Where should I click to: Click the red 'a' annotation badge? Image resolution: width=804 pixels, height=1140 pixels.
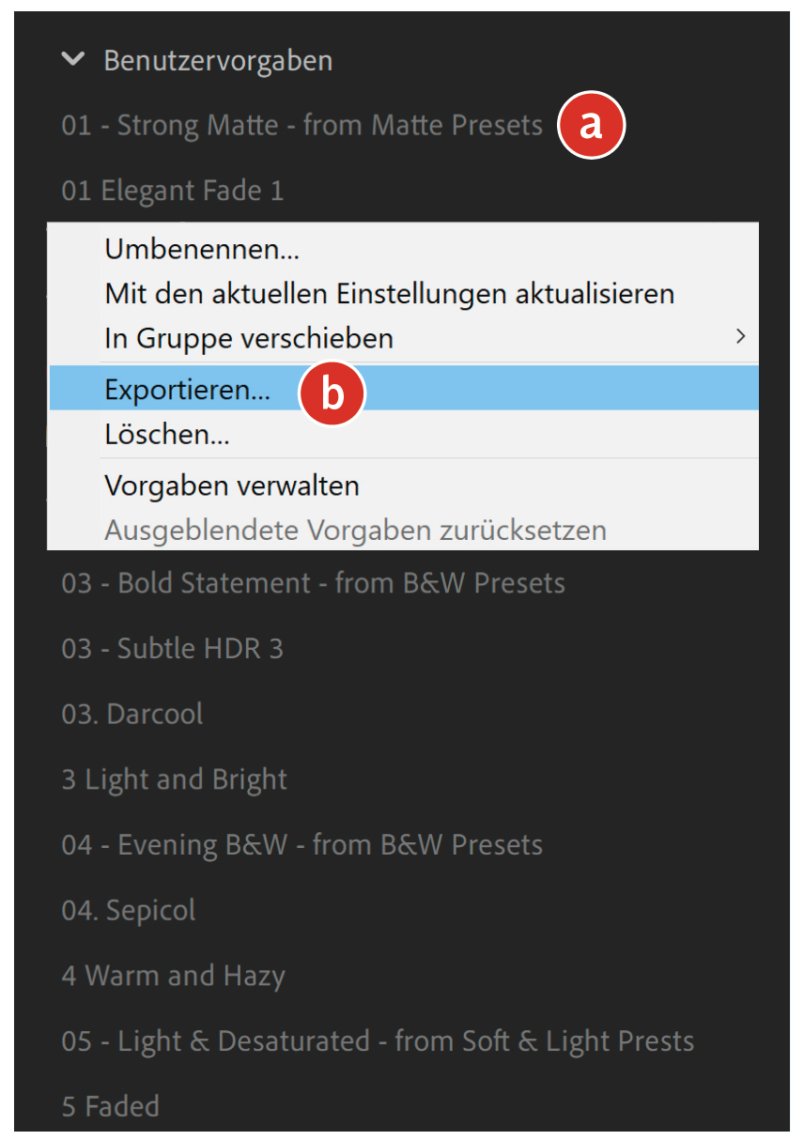click(590, 126)
